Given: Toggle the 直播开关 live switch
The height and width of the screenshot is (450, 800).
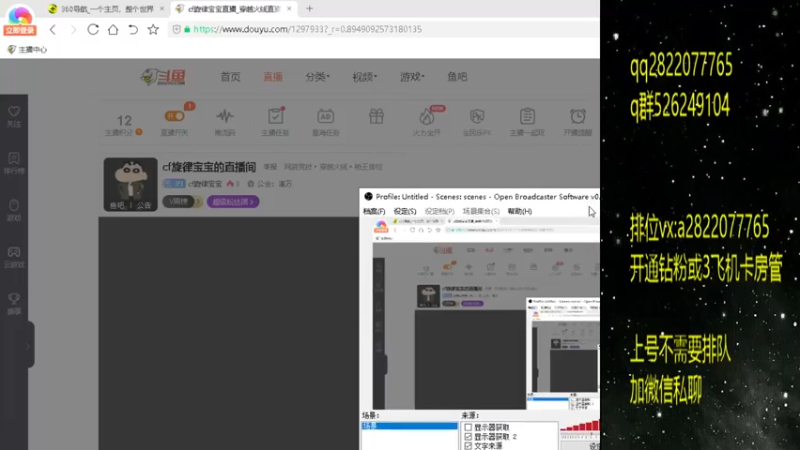Looking at the screenshot, I should tap(174, 116).
